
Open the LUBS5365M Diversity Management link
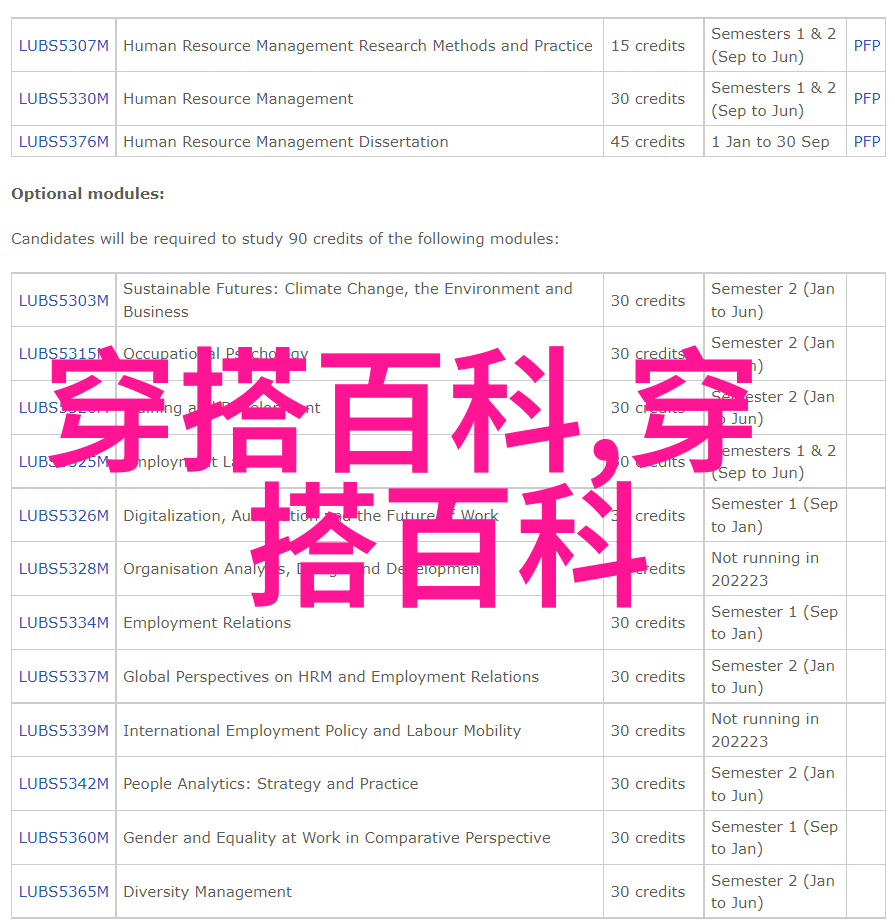[63, 892]
